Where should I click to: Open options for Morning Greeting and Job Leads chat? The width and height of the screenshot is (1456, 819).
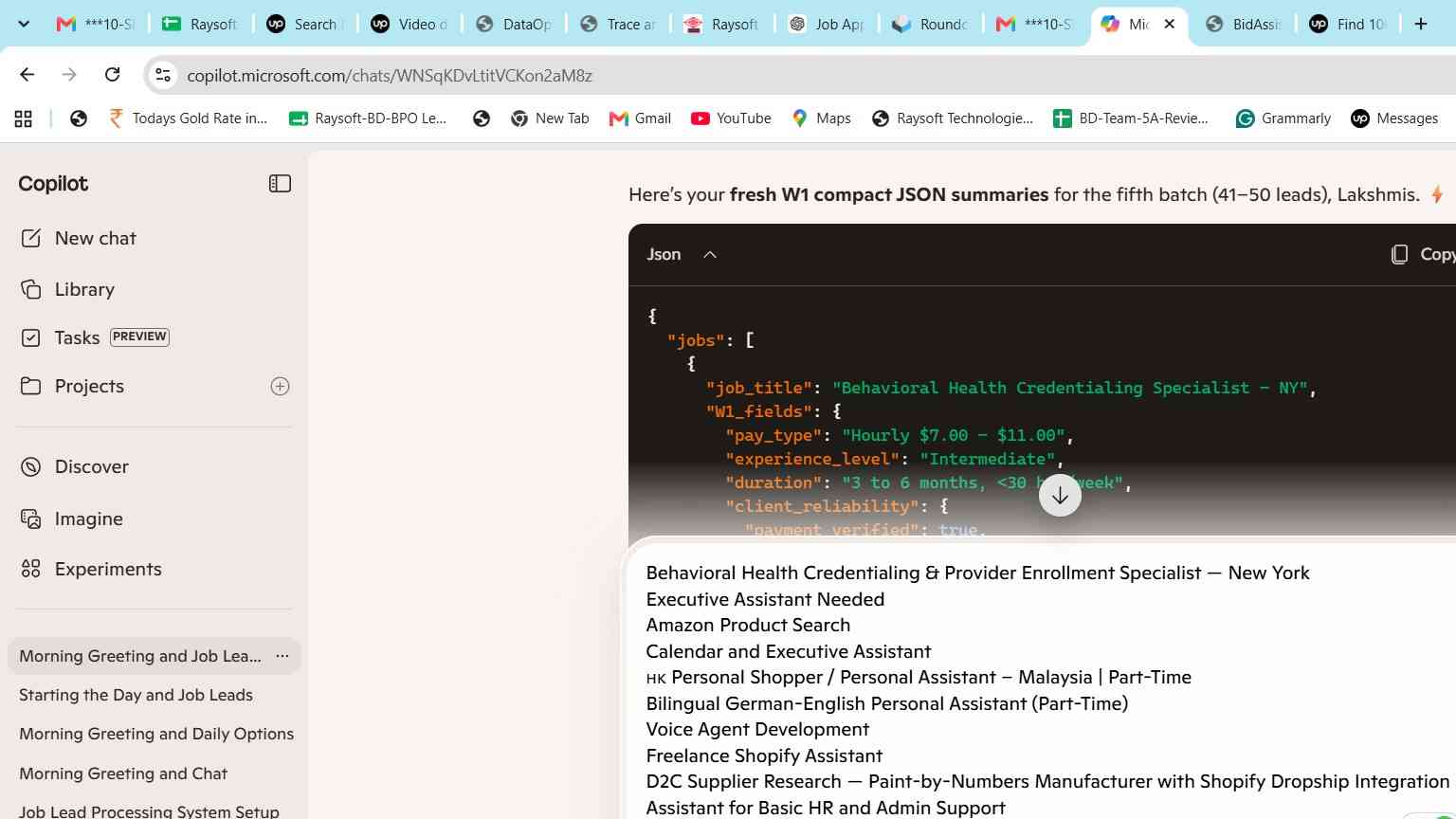pyautogui.click(x=282, y=656)
